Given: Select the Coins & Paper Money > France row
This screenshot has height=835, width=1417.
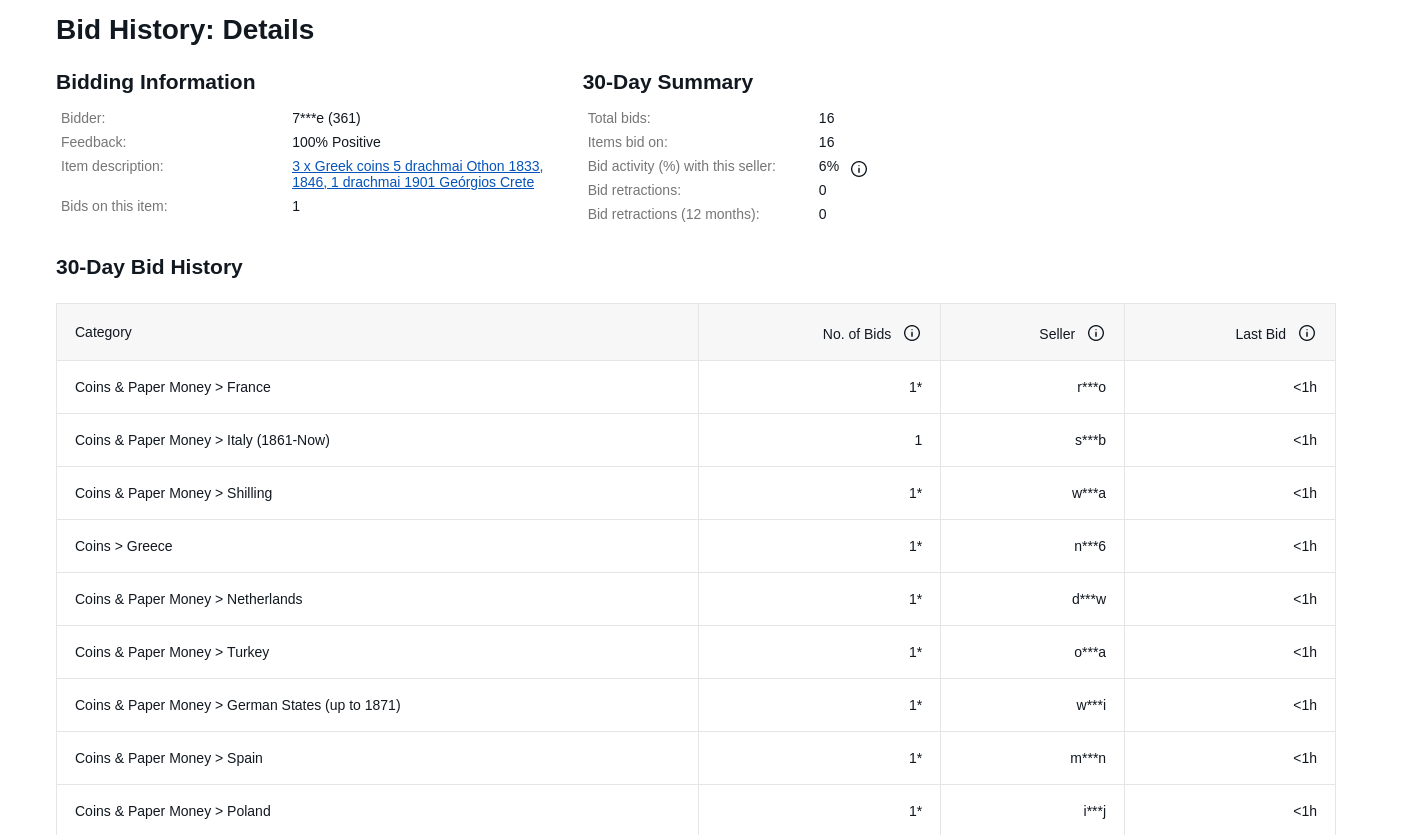Looking at the screenshot, I should click(x=173, y=387).
